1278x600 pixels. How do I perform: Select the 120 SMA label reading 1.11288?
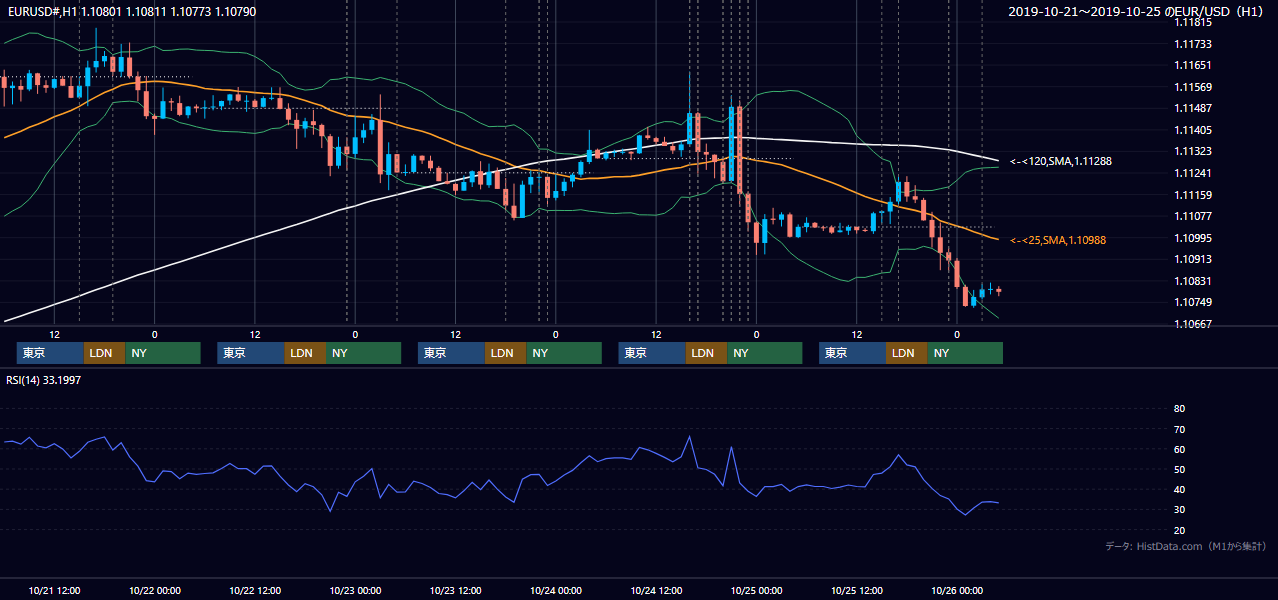click(1061, 161)
